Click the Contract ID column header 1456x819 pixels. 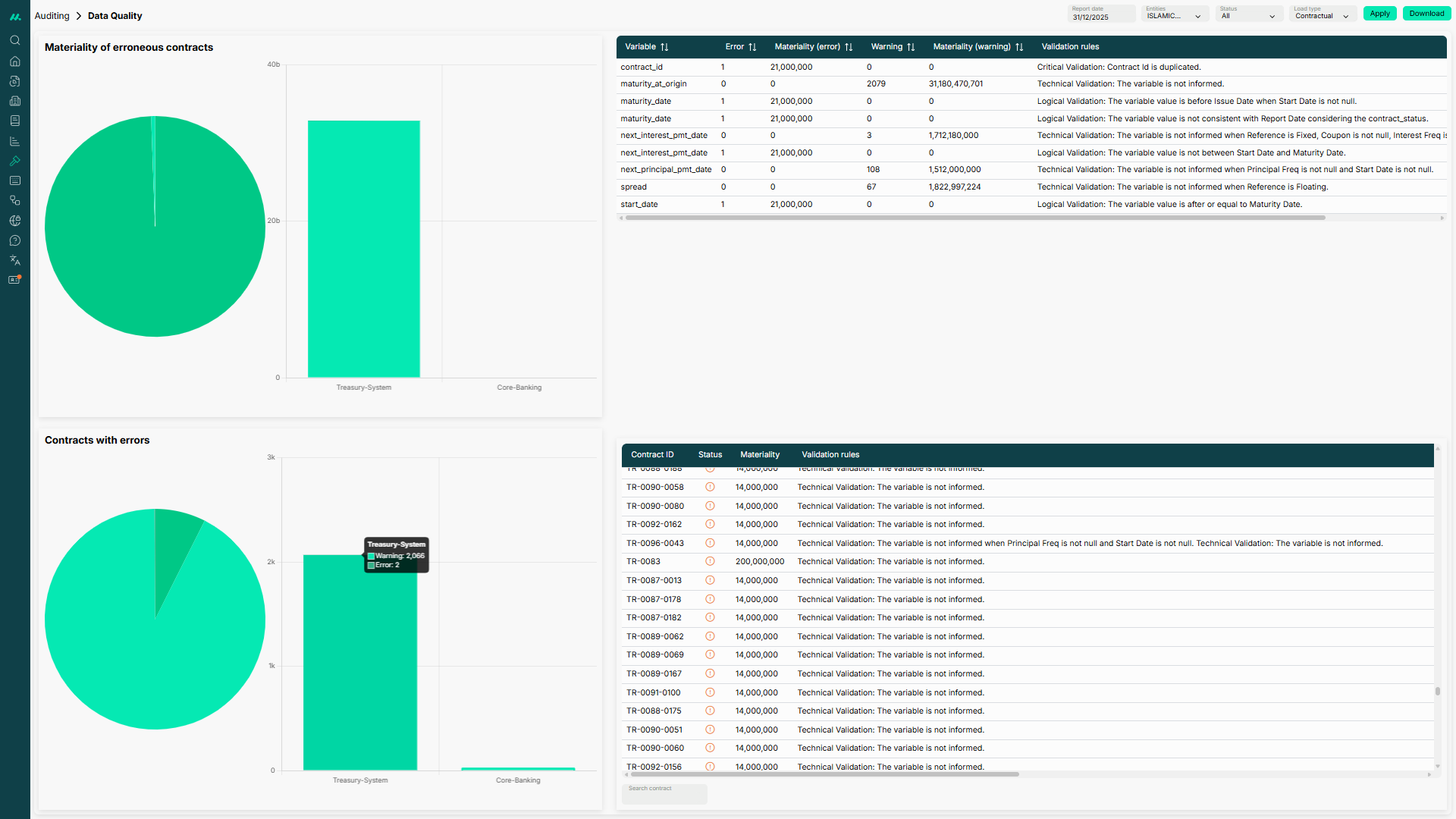(652, 455)
